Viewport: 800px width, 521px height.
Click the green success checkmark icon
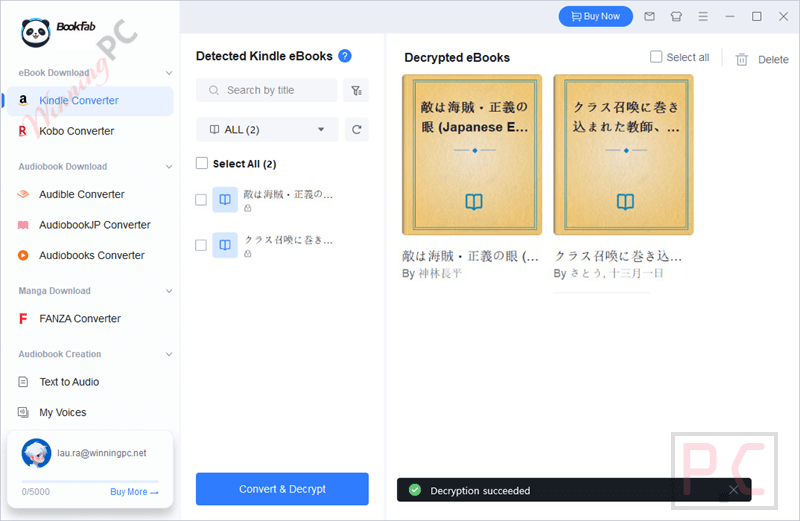tap(415, 490)
